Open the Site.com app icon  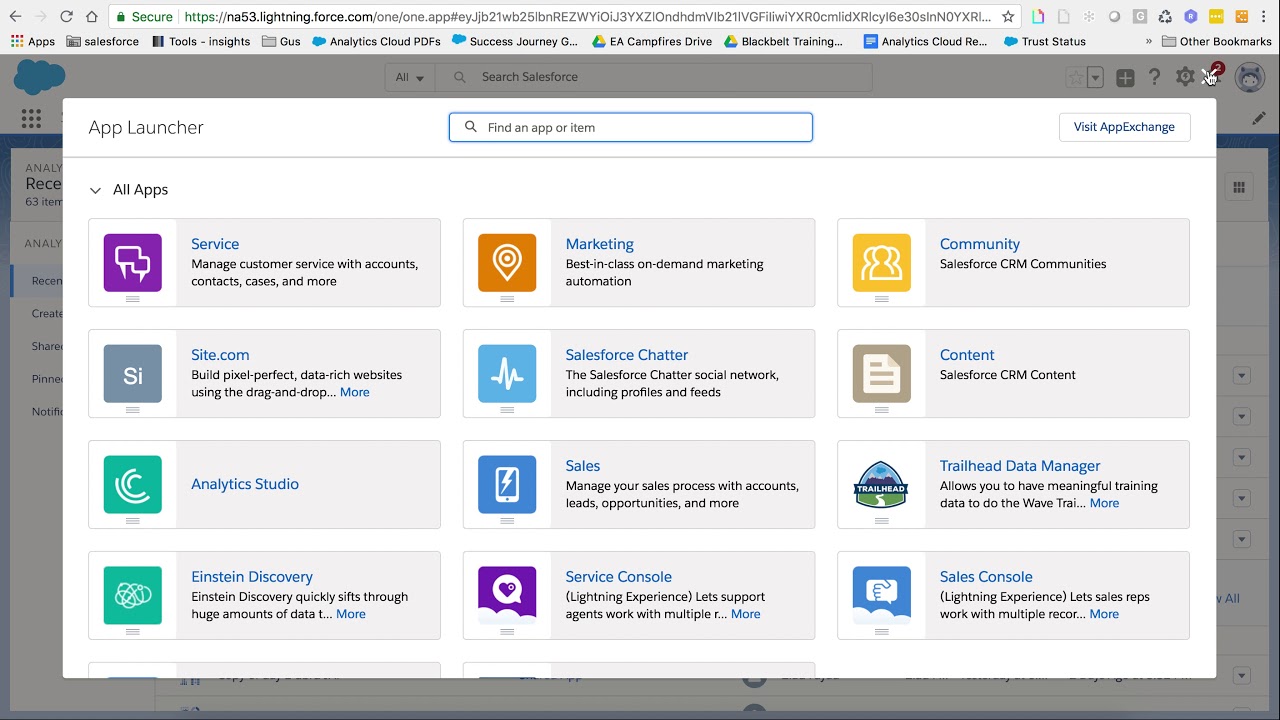pos(133,374)
